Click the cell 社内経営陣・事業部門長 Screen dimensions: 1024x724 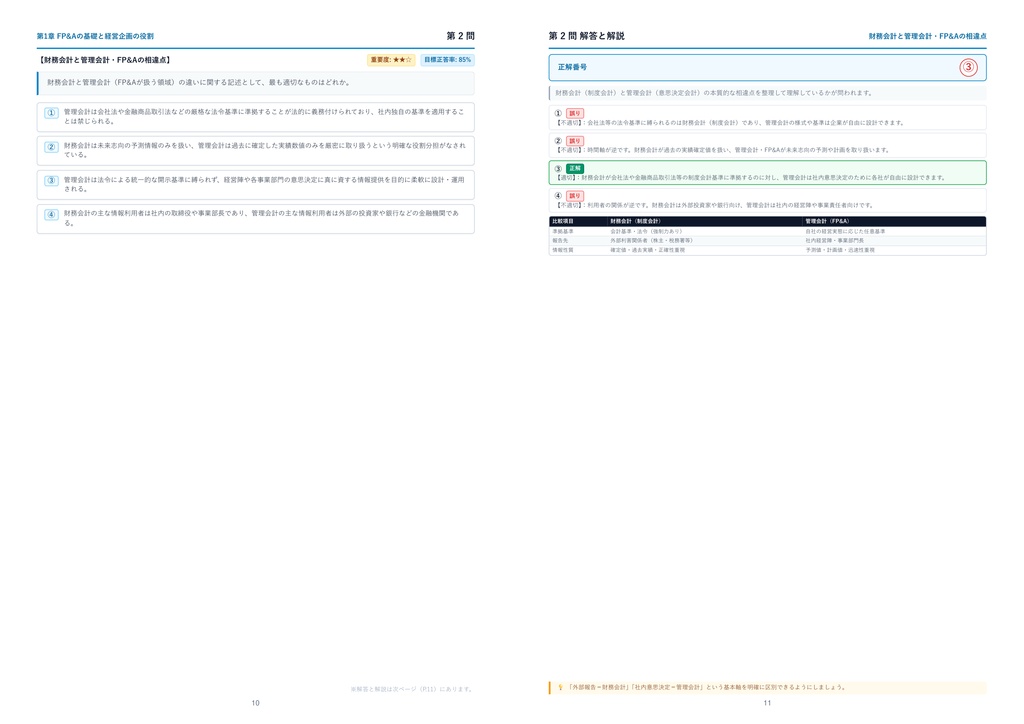click(835, 240)
